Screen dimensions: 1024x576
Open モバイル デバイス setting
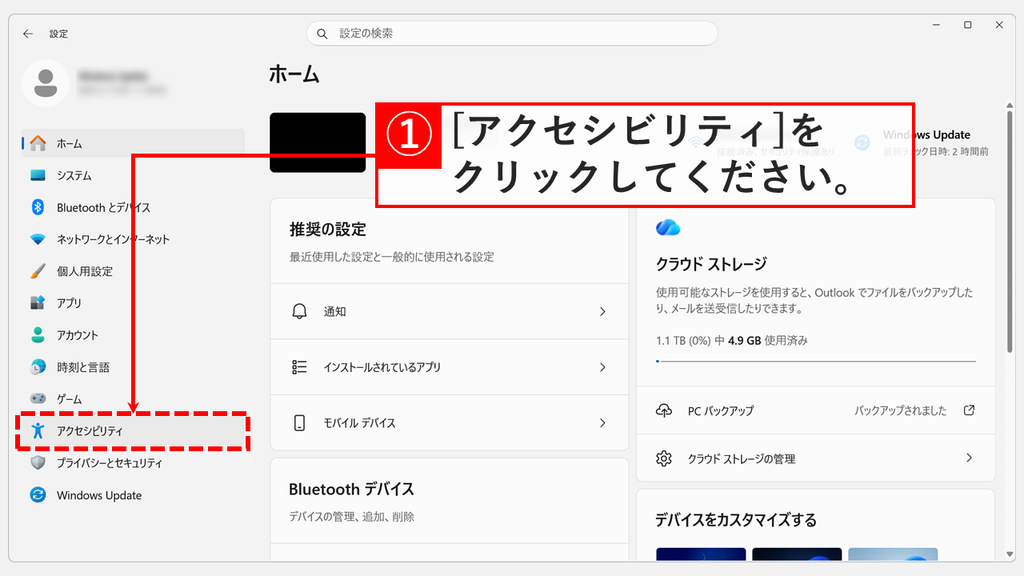449,423
